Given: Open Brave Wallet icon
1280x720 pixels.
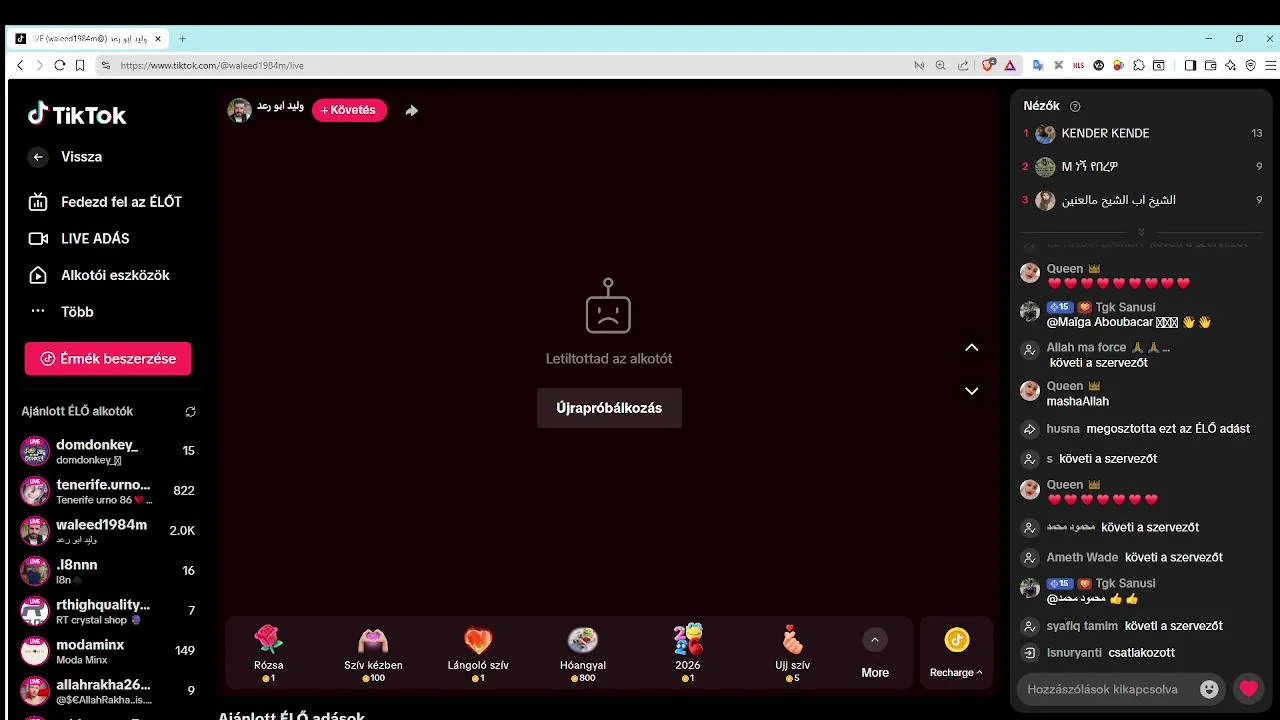Looking at the screenshot, I should (x=1210, y=65).
